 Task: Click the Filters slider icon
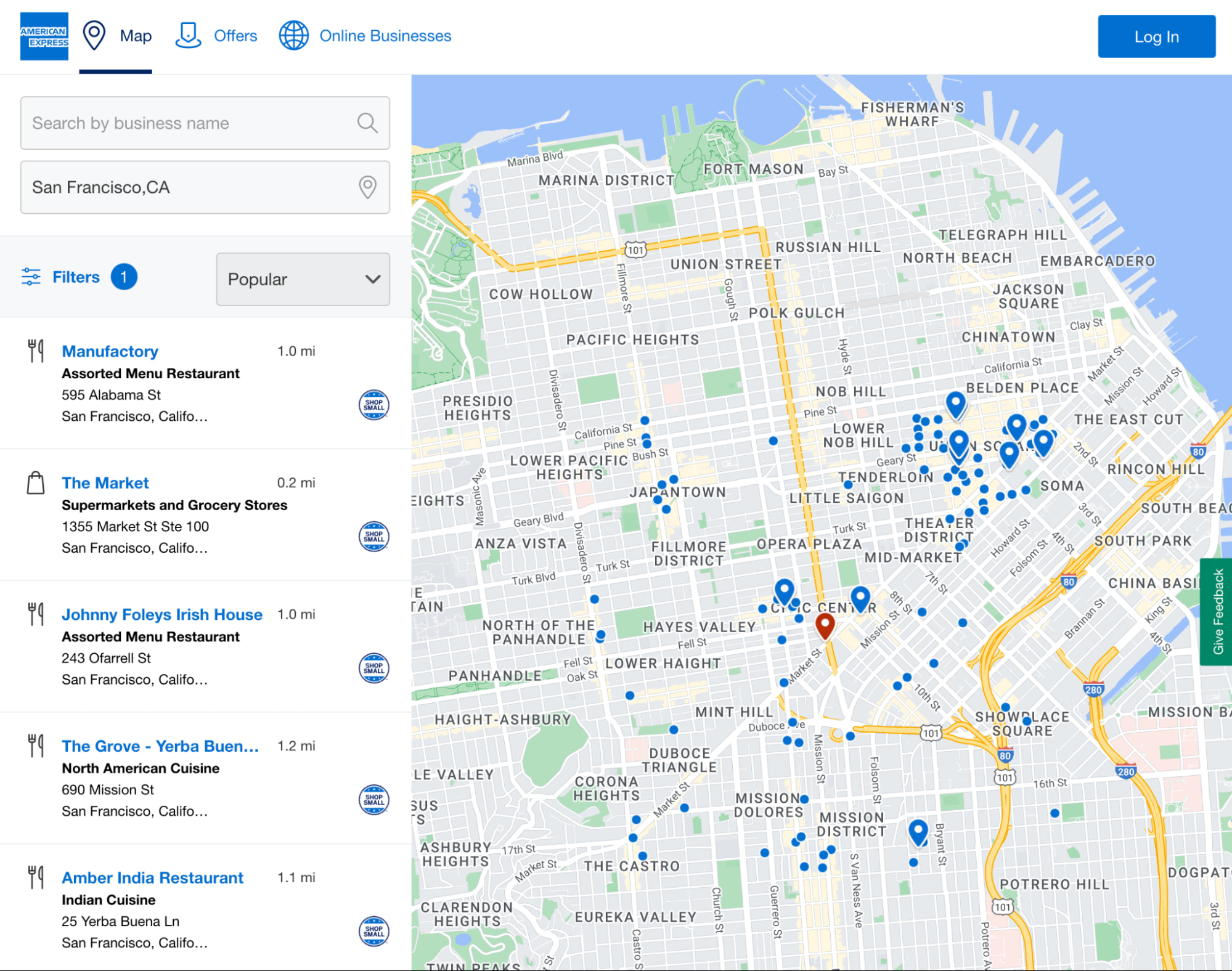click(x=31, y=277)
